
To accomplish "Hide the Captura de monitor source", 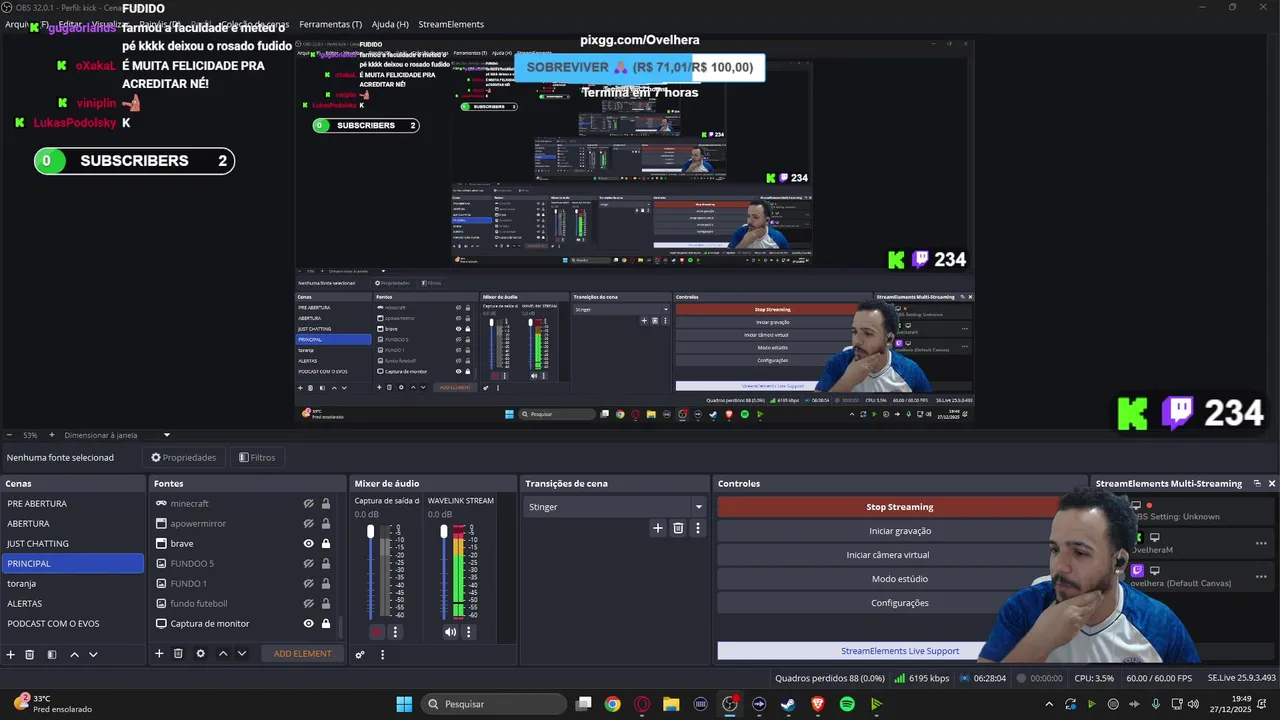I will pos(309,623).
